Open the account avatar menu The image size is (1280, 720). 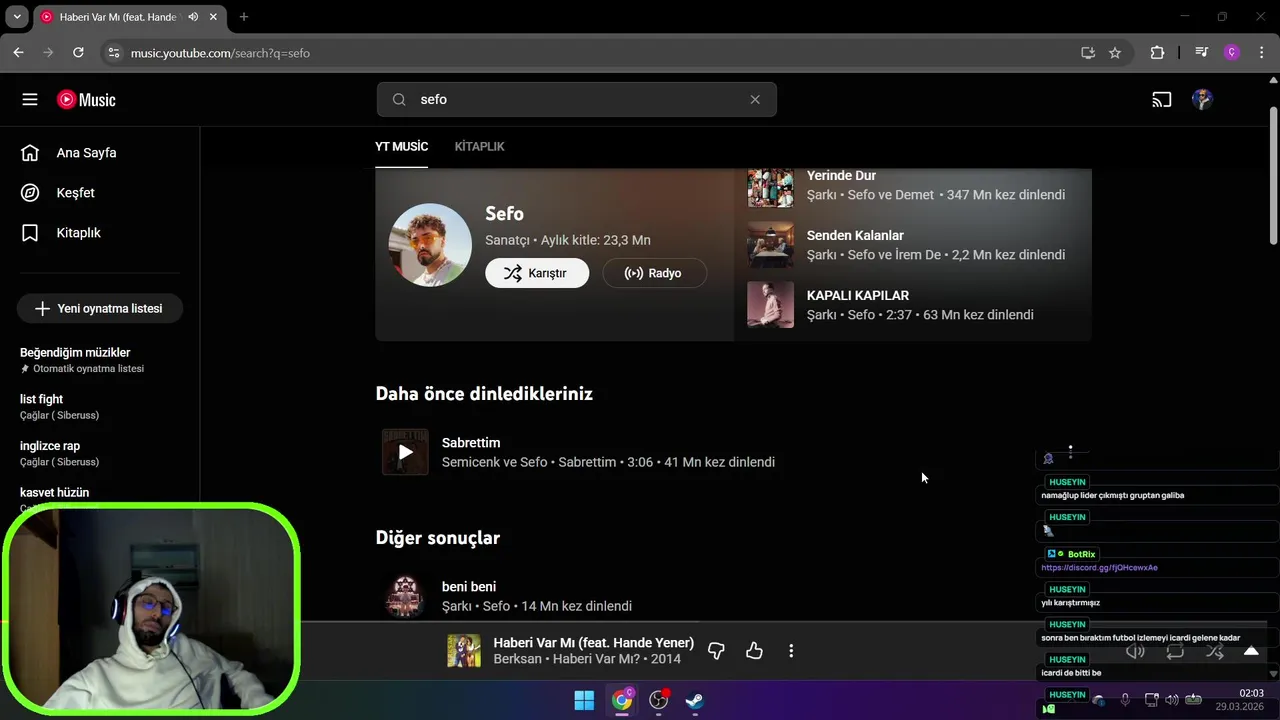[x=1203, y=99]
